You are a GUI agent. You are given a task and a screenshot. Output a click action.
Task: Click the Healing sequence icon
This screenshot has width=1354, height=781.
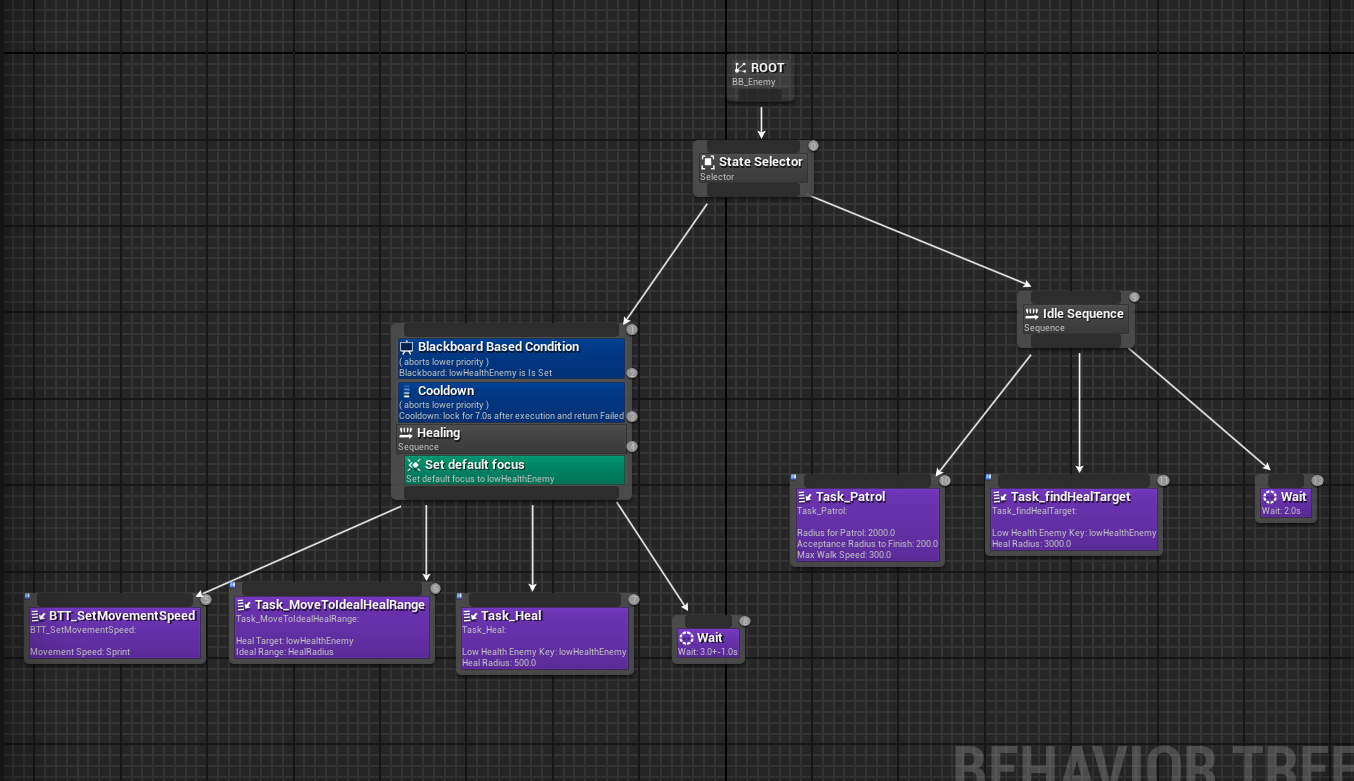pyautogui.click(x=406, y=433)
